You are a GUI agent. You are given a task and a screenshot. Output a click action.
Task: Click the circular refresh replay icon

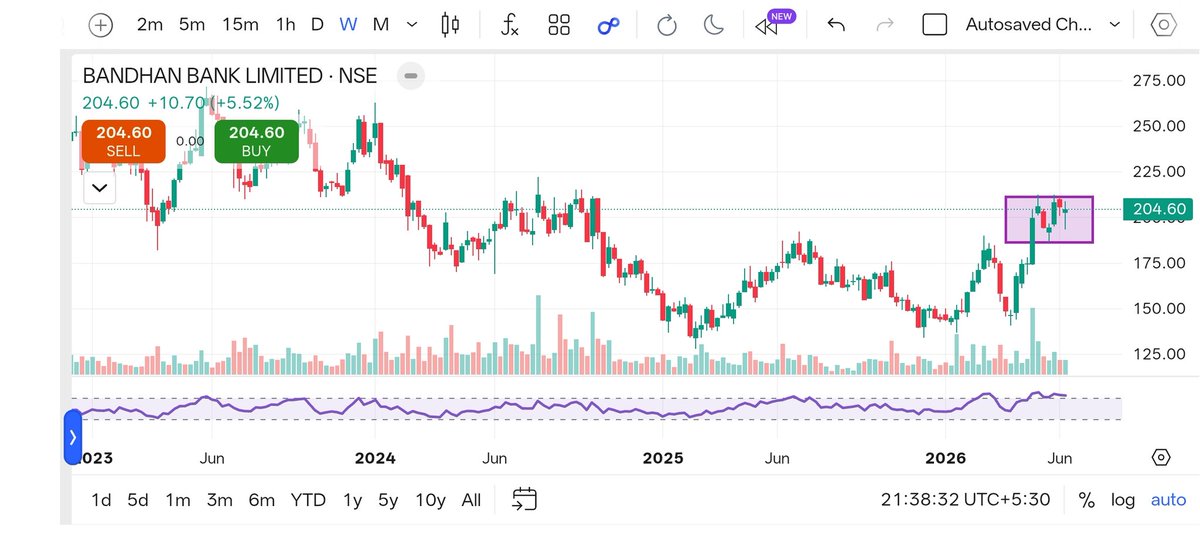coord(667,25)
